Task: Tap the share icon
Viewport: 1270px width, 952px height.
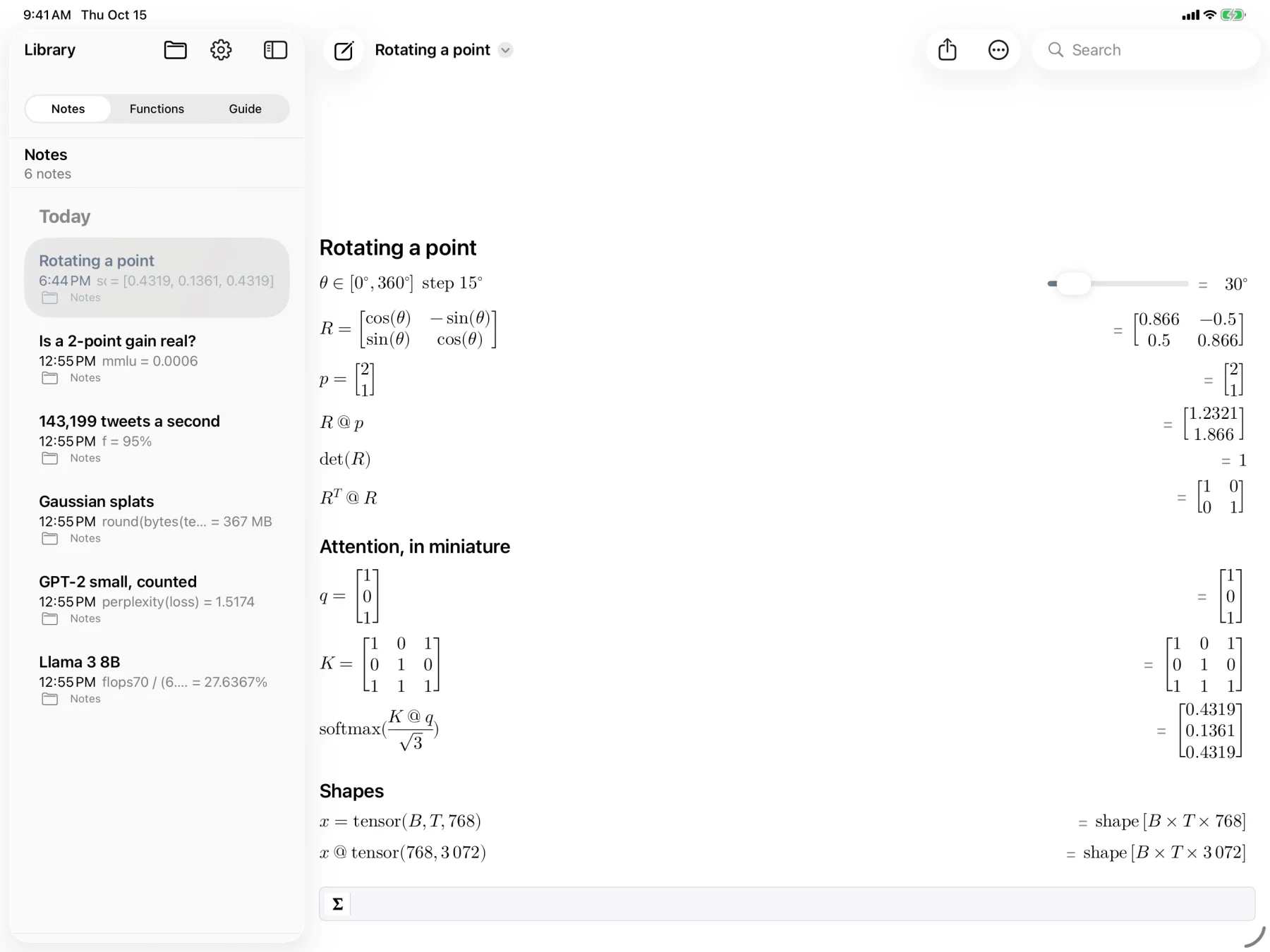Action: click(948, 49)
